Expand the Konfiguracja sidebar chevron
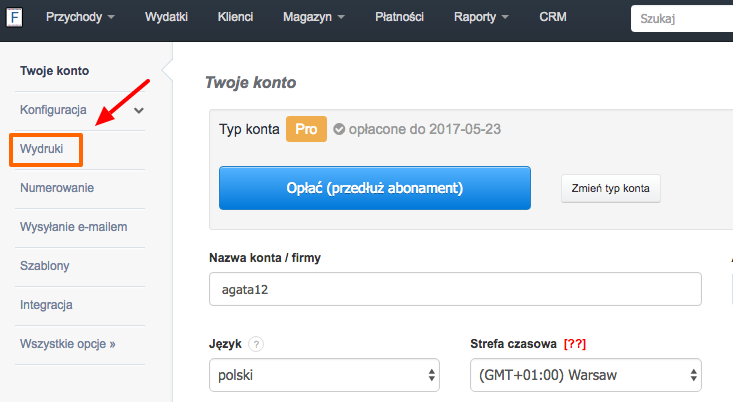This screenshot has width=733, height=402. 139,110
